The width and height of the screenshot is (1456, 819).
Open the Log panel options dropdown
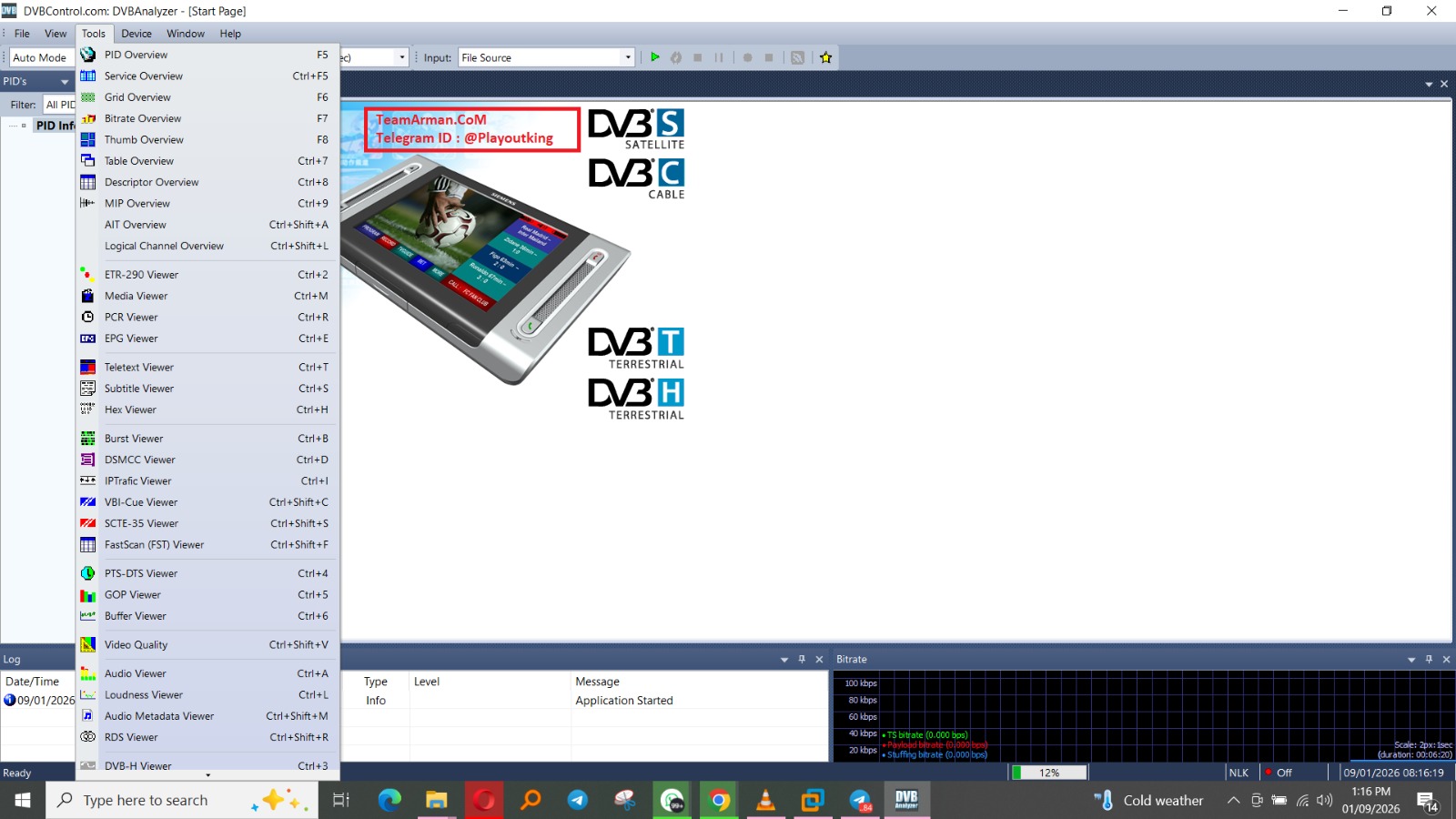(784, 660)
